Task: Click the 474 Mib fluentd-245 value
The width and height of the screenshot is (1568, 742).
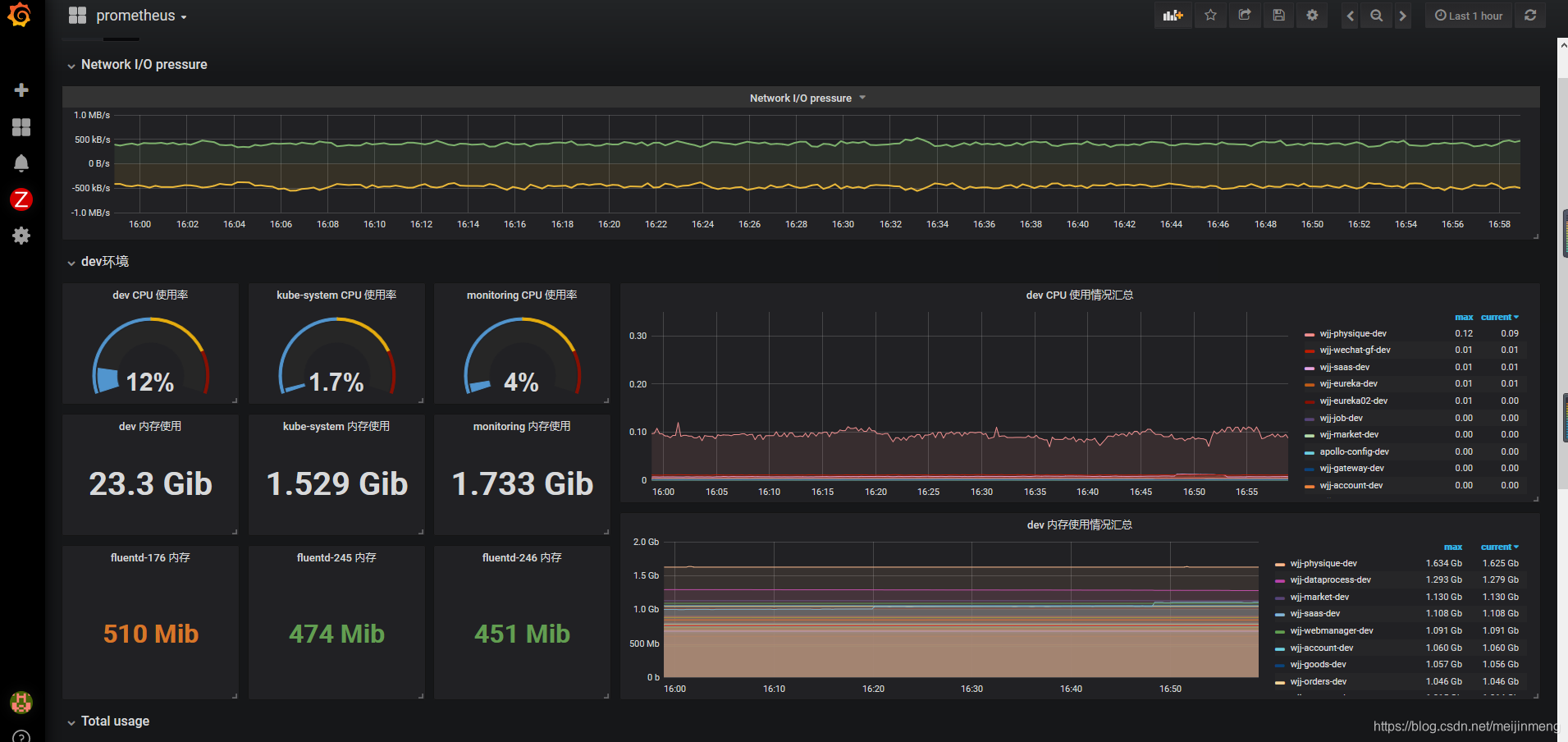Action: pos(336,634)
